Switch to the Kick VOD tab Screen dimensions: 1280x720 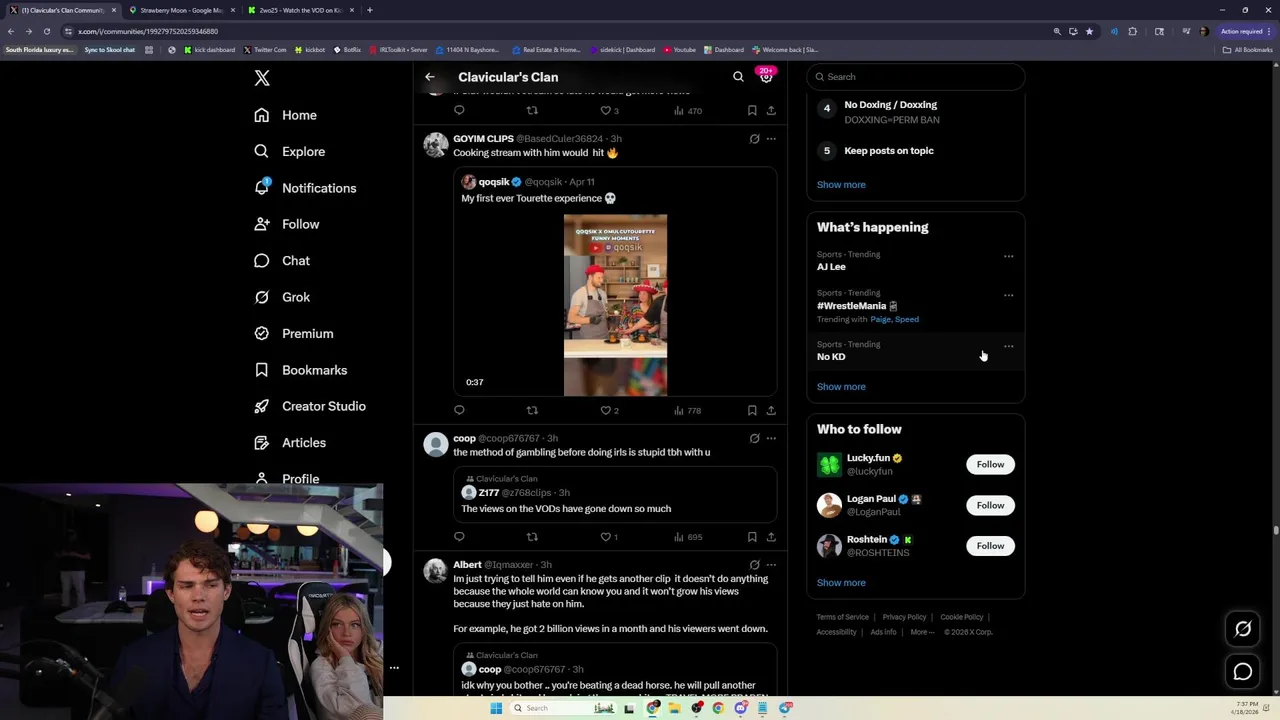coord(300,10)
